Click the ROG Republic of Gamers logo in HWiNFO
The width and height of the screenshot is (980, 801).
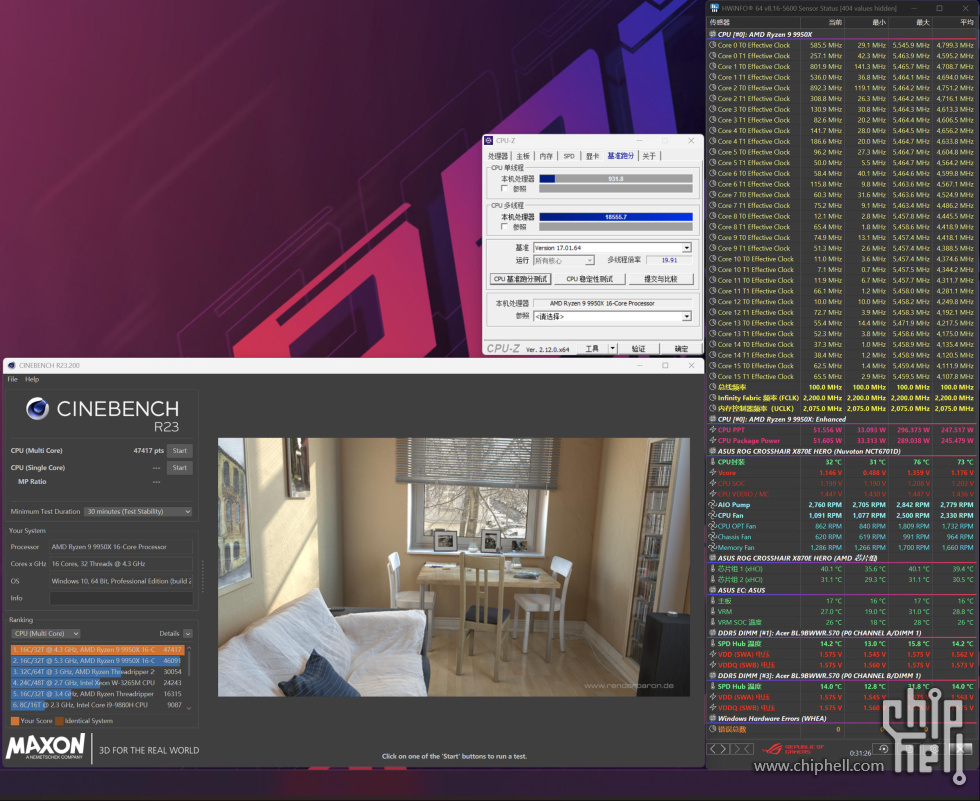[794, 749]
